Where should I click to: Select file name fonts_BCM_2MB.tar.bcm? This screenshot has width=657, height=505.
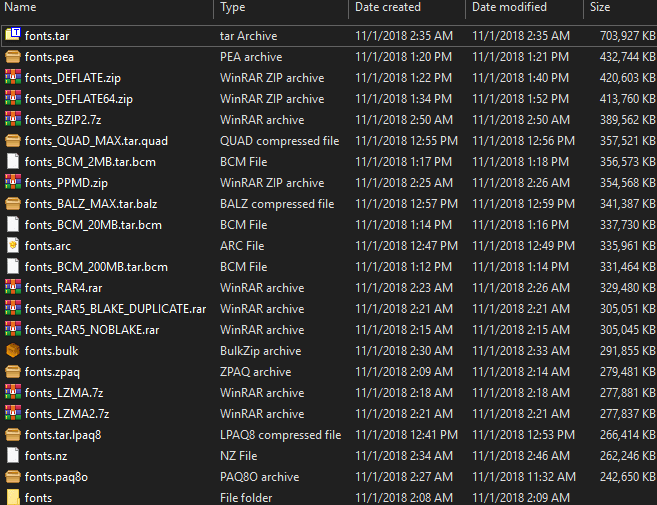(90, 162)
